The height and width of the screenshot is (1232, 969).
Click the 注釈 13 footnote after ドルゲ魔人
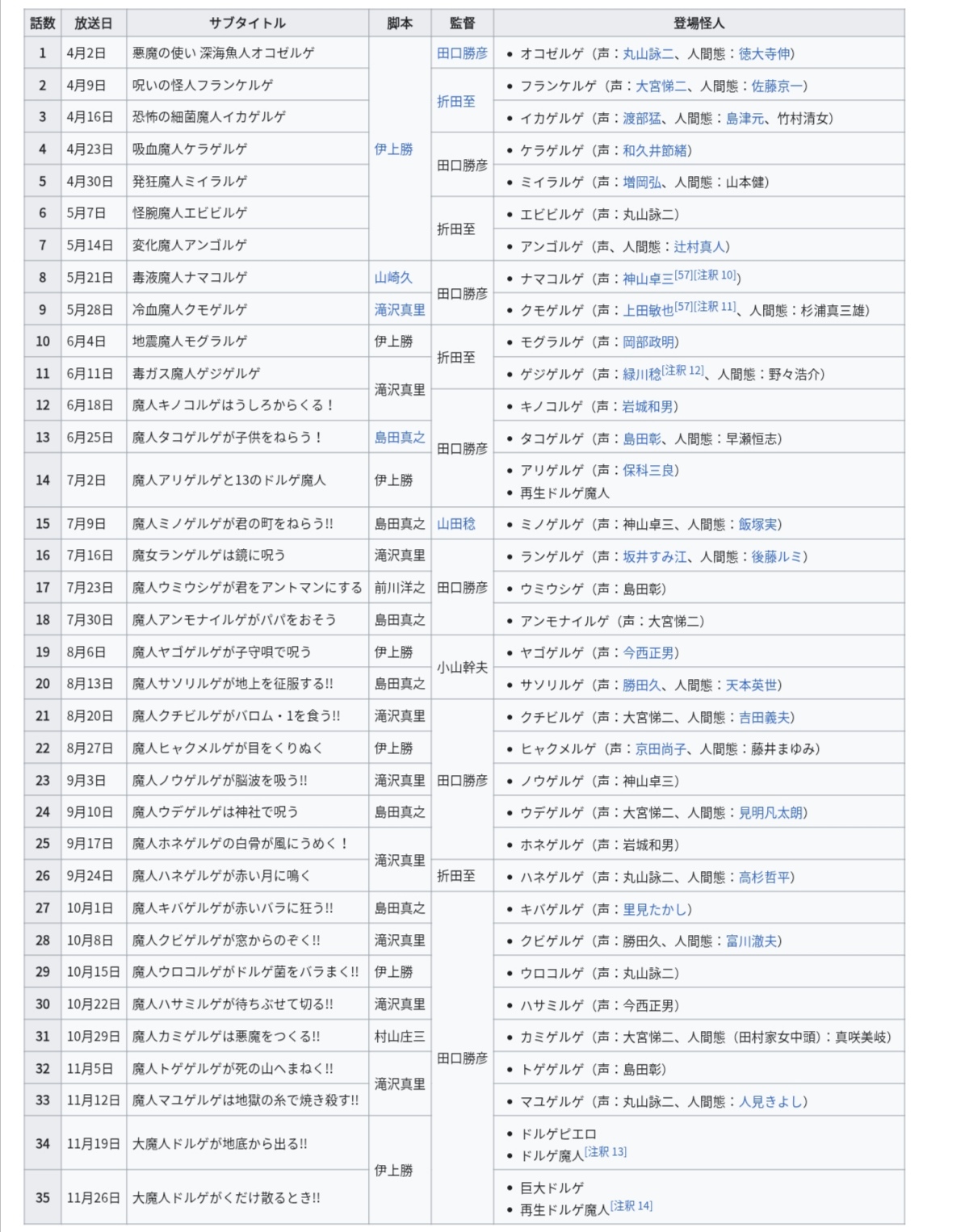tap(605, 1152)
